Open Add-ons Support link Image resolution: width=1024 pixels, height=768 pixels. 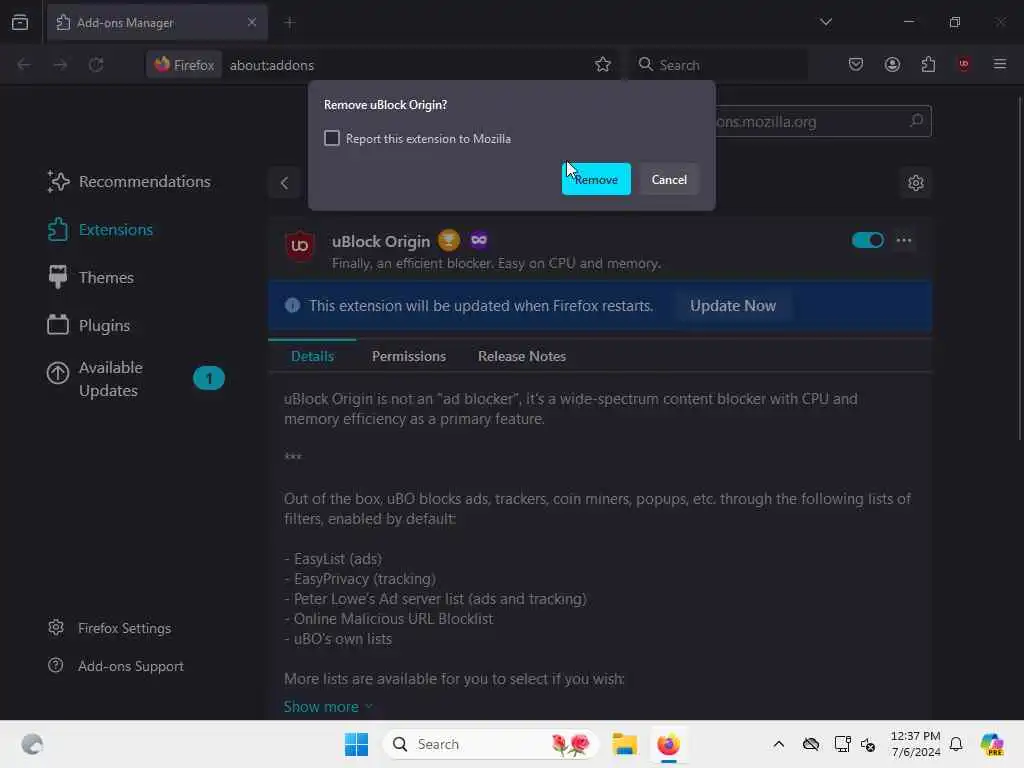point(116,666)
